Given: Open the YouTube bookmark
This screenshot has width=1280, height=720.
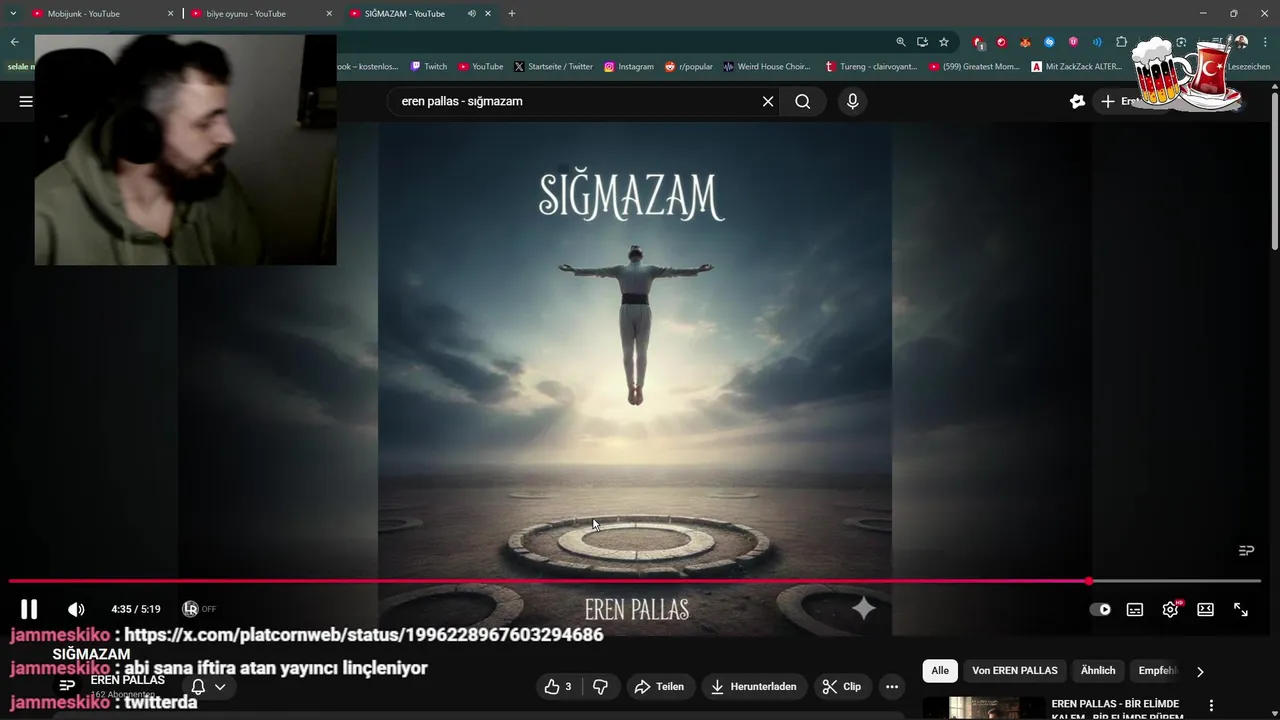Looking at the screenshot, I should (481, 67).
